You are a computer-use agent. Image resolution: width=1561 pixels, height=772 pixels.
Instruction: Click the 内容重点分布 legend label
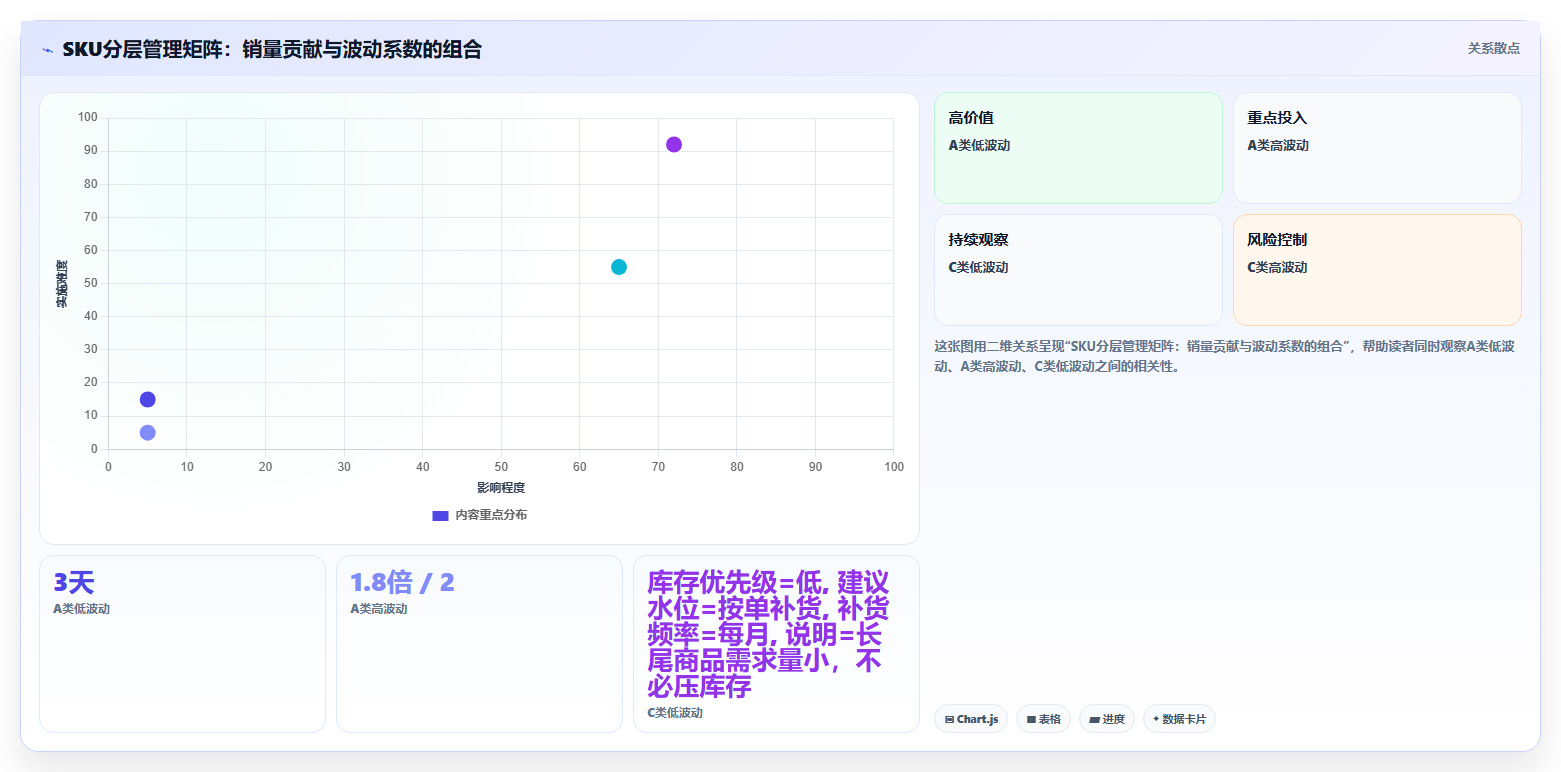[x=491, y=515]
